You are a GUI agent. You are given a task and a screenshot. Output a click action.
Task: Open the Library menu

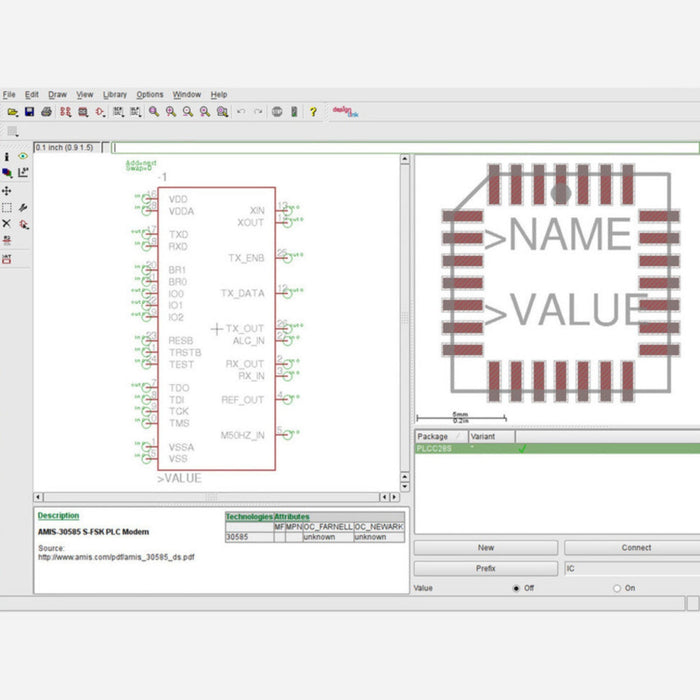point(115,94)
